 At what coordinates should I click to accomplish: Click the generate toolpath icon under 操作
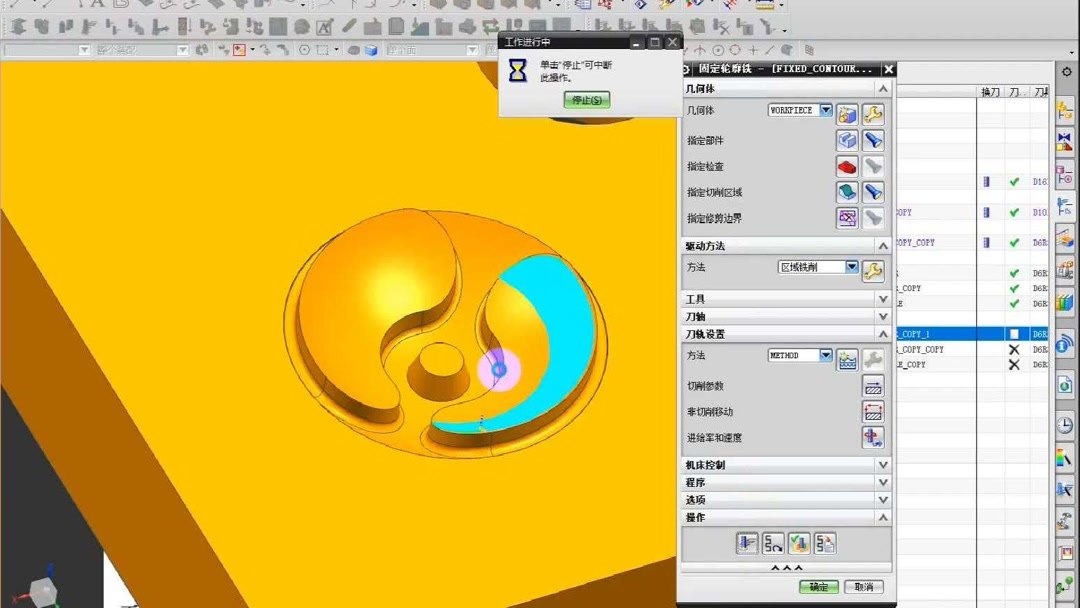coord(748,541)
